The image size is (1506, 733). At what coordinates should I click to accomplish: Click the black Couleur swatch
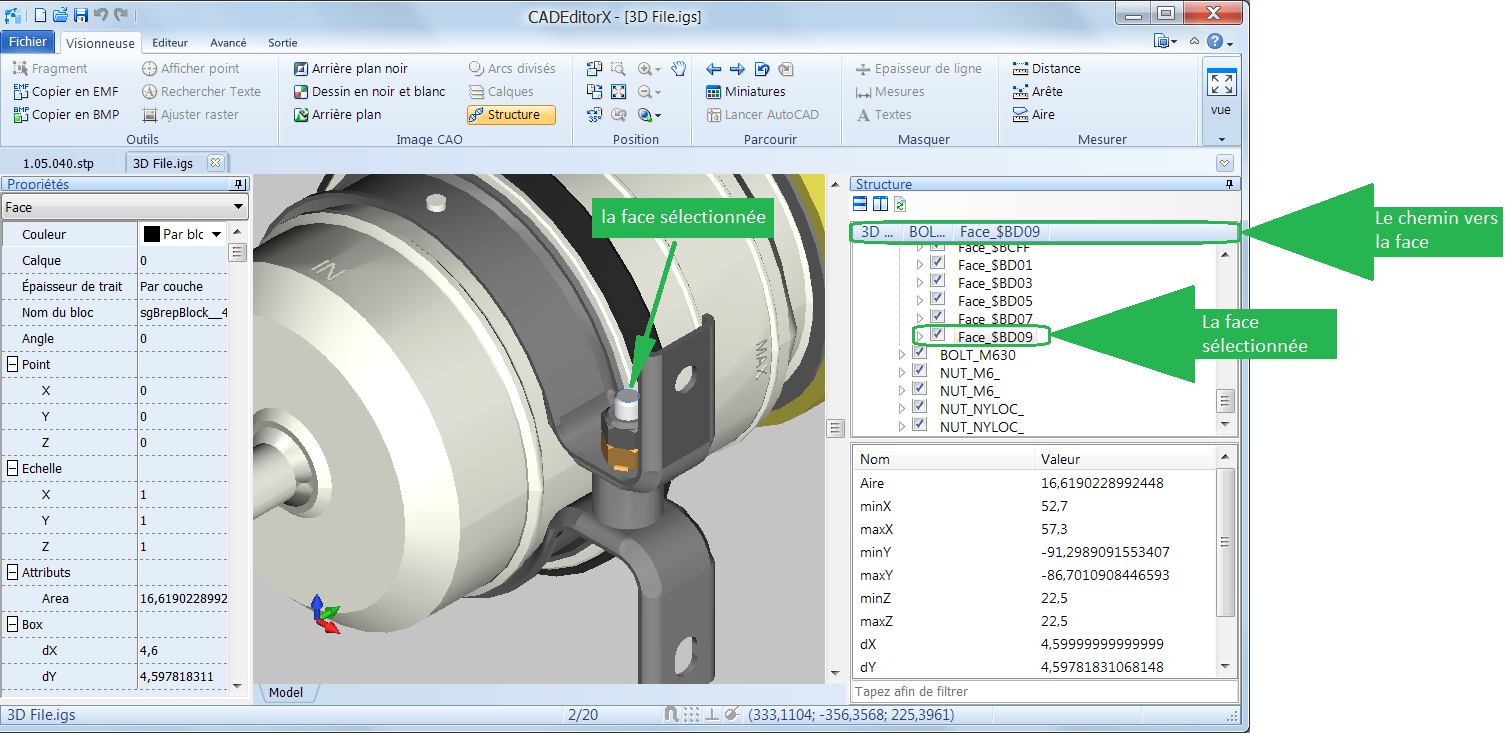[152, 234]
